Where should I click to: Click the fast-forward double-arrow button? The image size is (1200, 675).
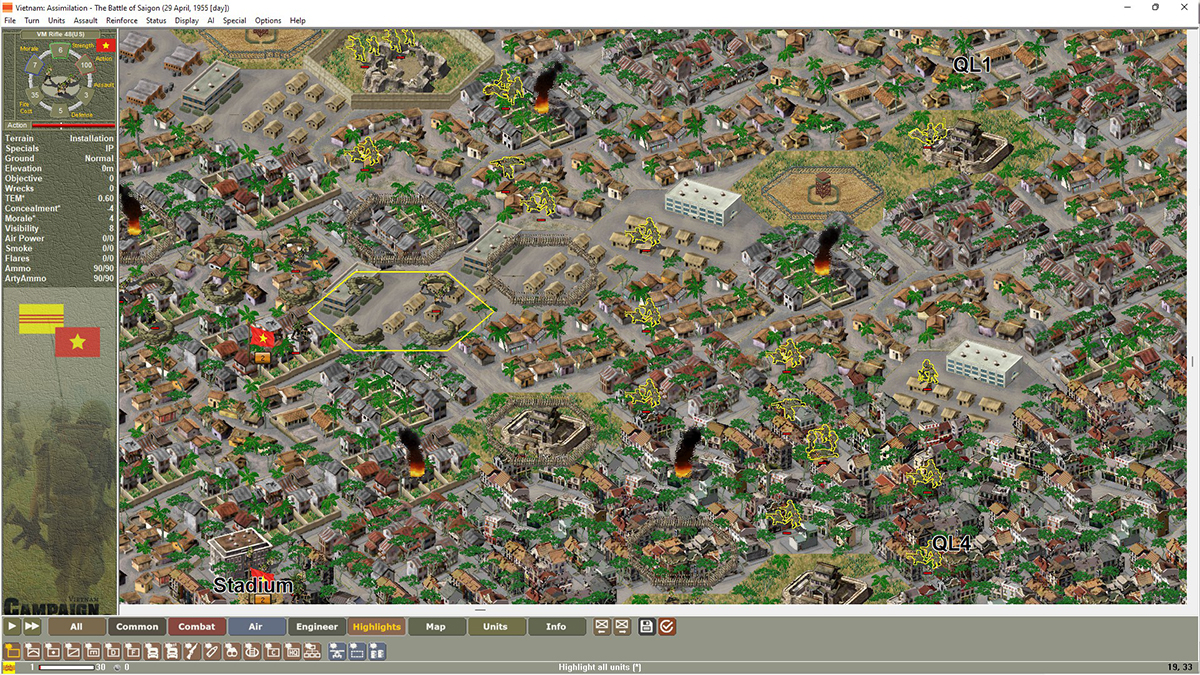tap(32, 626)
